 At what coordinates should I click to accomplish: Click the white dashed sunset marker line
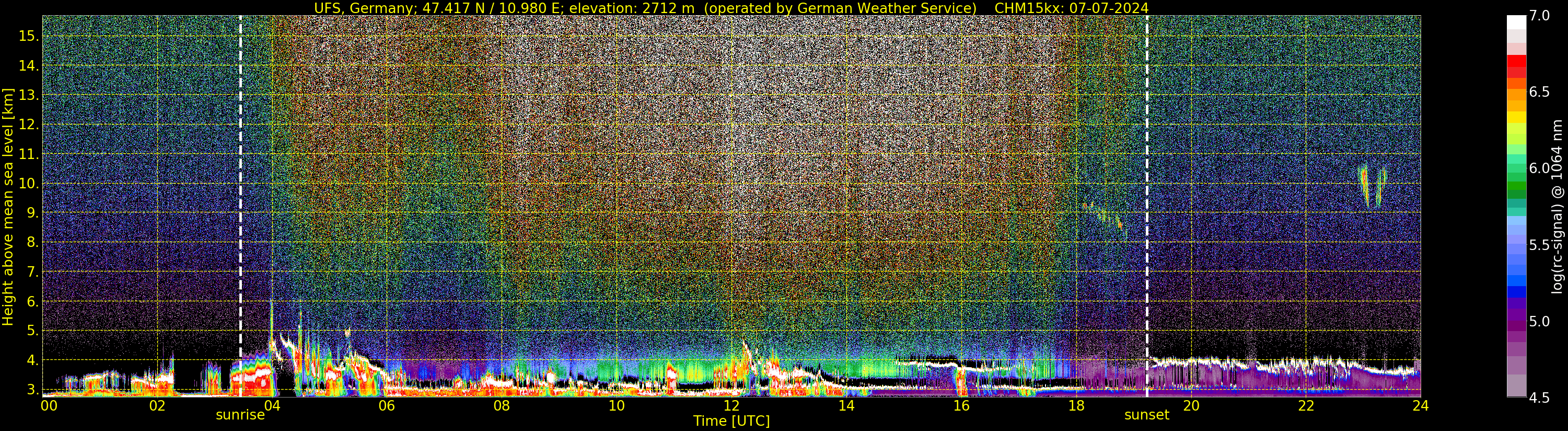1147,206
